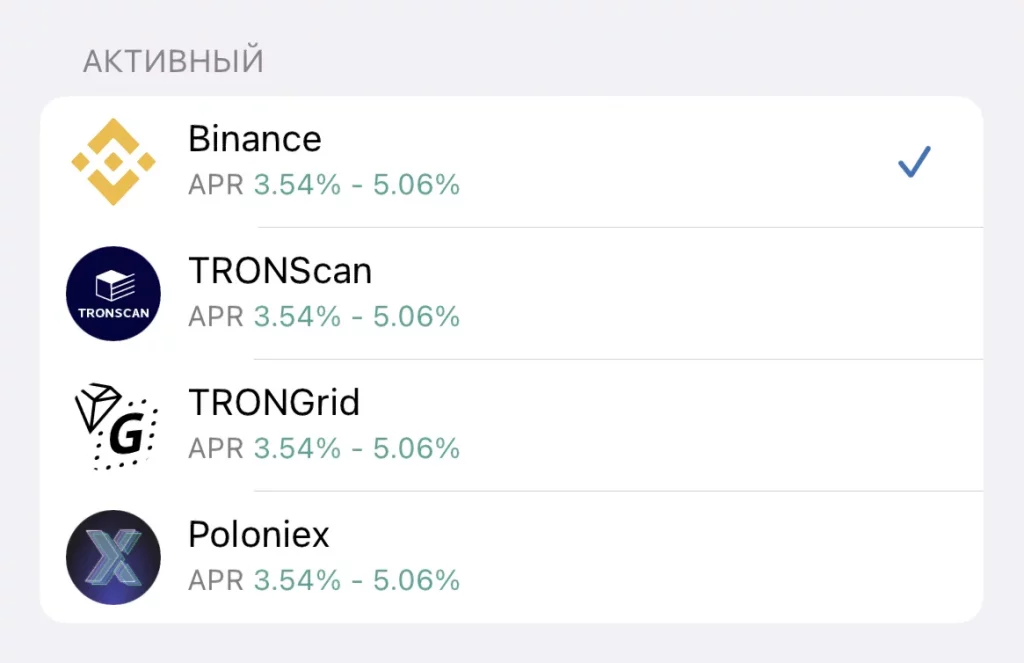Click TRONGrid's 5.06% maximum rate
Image resolution: width=1024 pixels, height=663 pixels.
point(416,449)
